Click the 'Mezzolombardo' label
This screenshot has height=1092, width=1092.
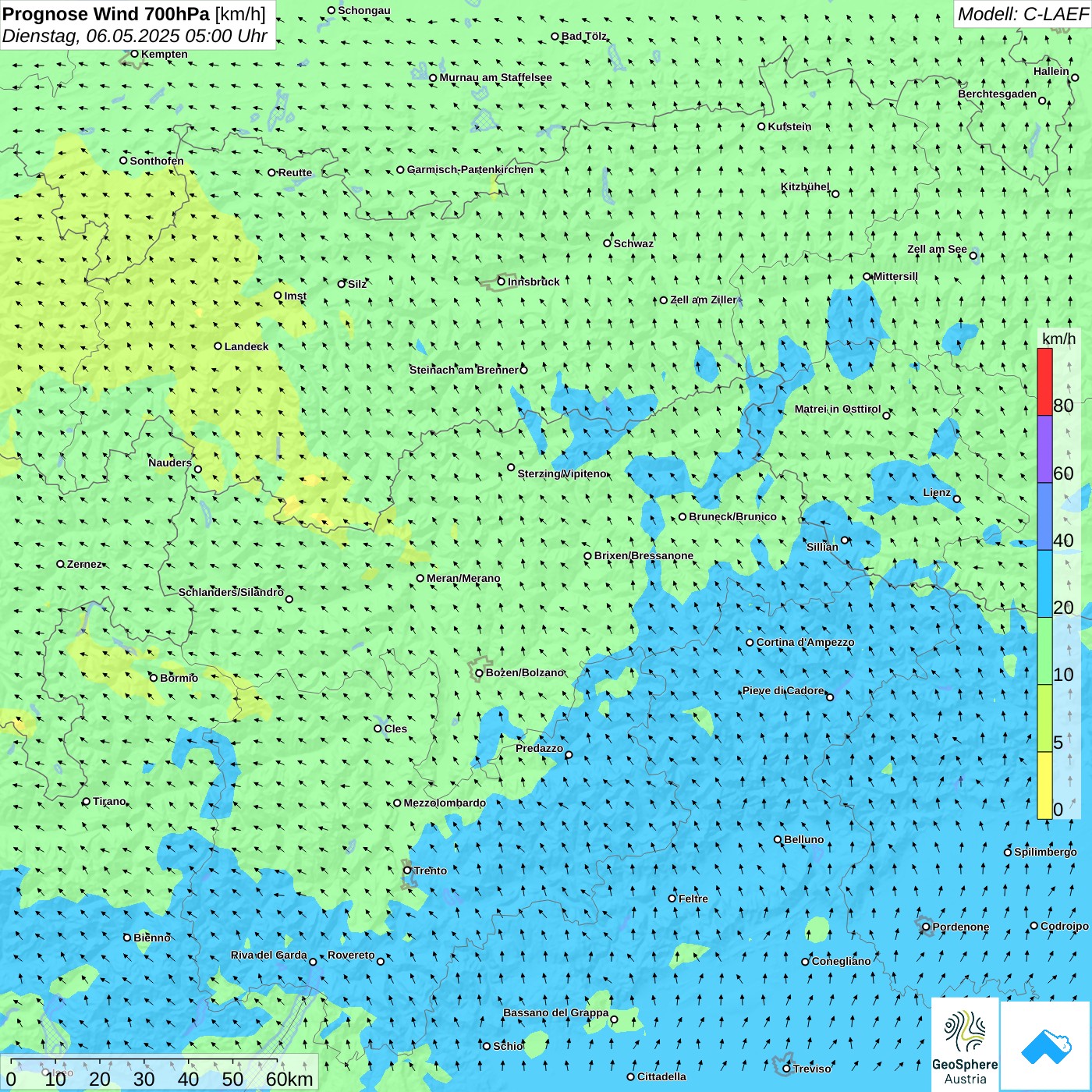(445, 803)
